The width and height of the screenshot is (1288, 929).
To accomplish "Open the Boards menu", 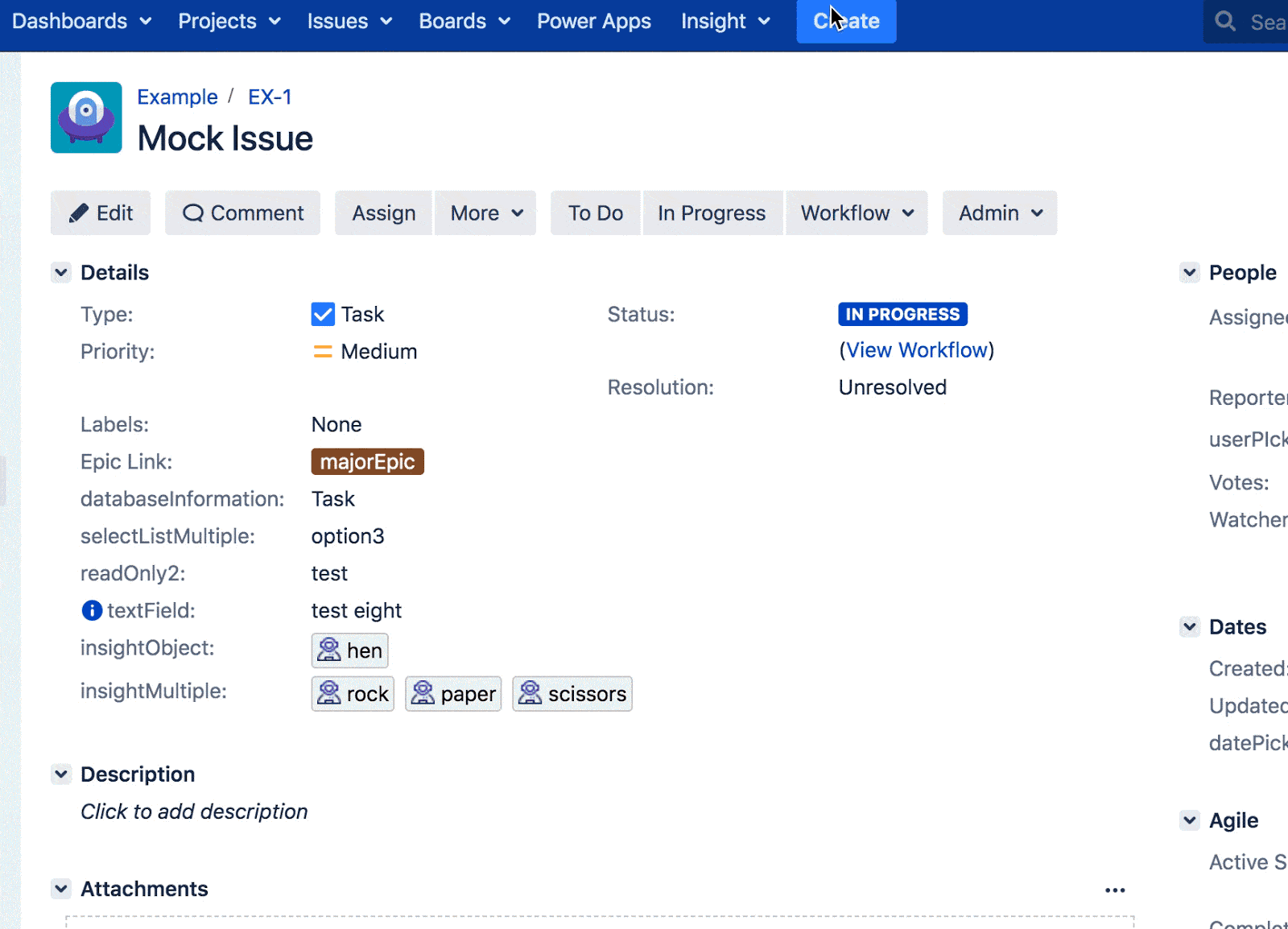I will pos(463,21).
